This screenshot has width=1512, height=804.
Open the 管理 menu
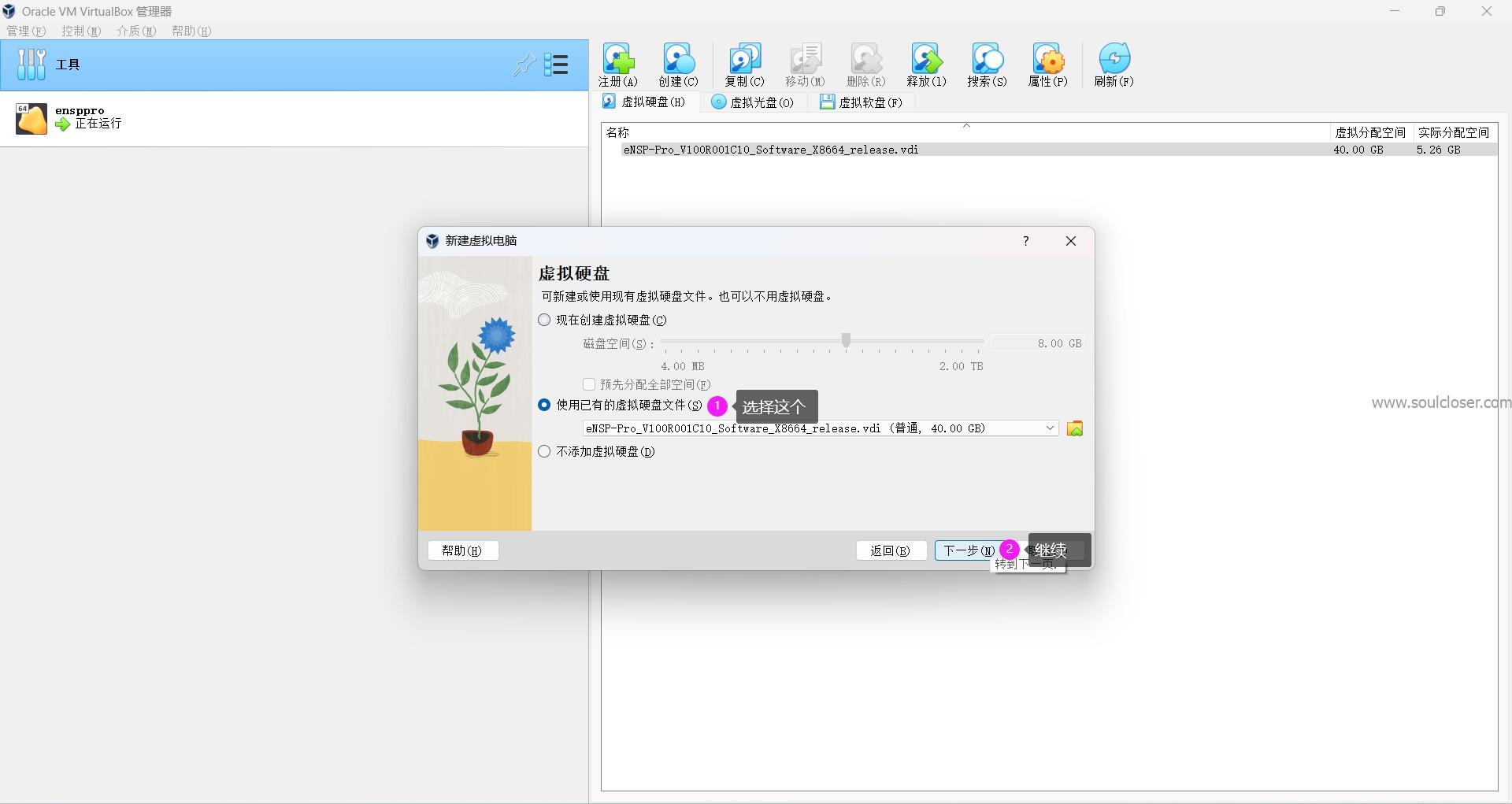26,31
